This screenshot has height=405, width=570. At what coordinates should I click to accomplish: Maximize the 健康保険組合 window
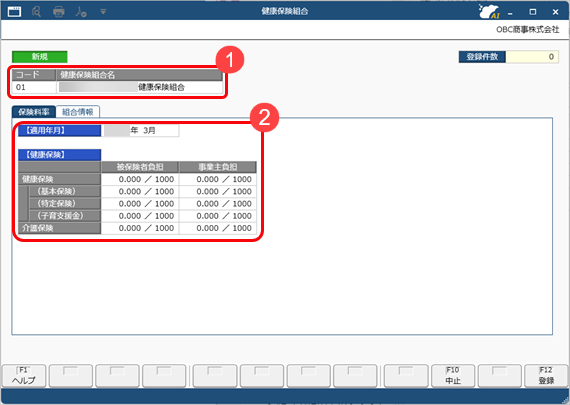click(x=533, y=12)
